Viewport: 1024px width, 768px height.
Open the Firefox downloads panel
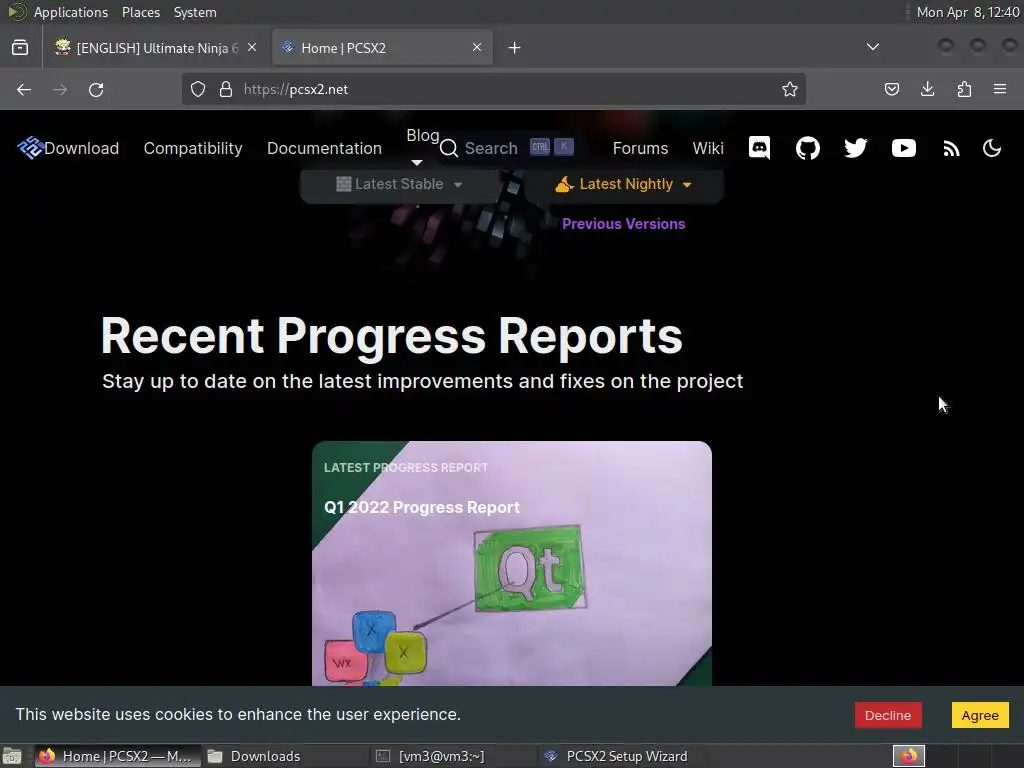click(927, 89)
